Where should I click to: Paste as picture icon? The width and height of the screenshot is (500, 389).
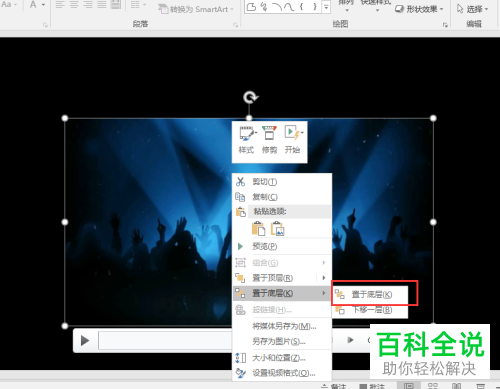click(x=277, y=229)
